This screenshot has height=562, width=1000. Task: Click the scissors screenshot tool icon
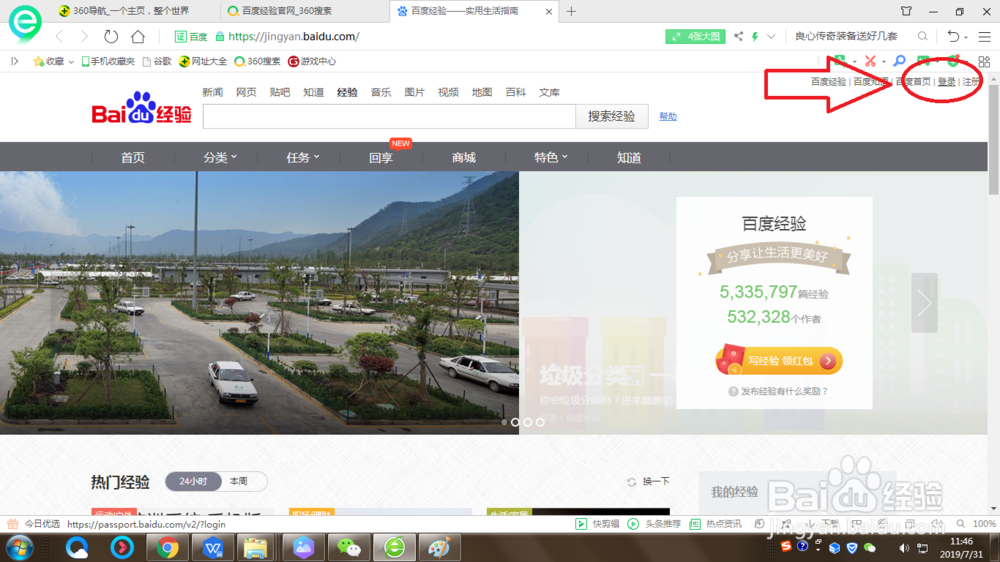pos(871,61)
